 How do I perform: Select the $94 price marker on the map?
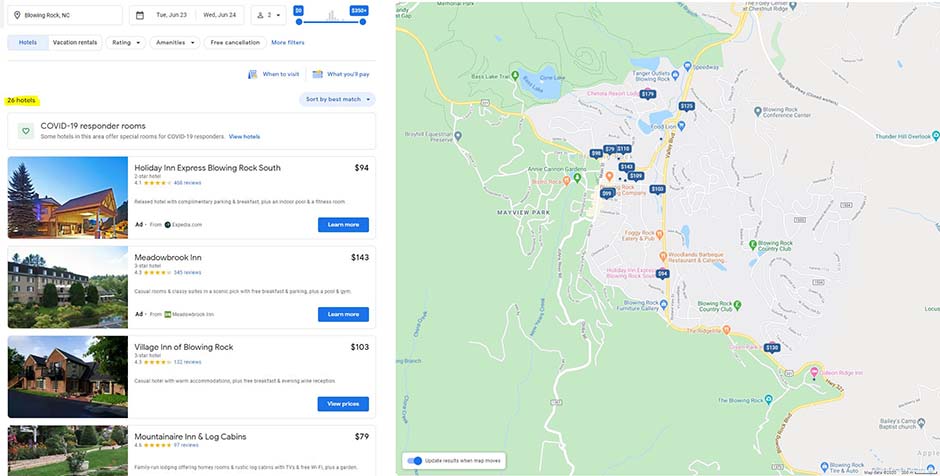coord(662,273)
